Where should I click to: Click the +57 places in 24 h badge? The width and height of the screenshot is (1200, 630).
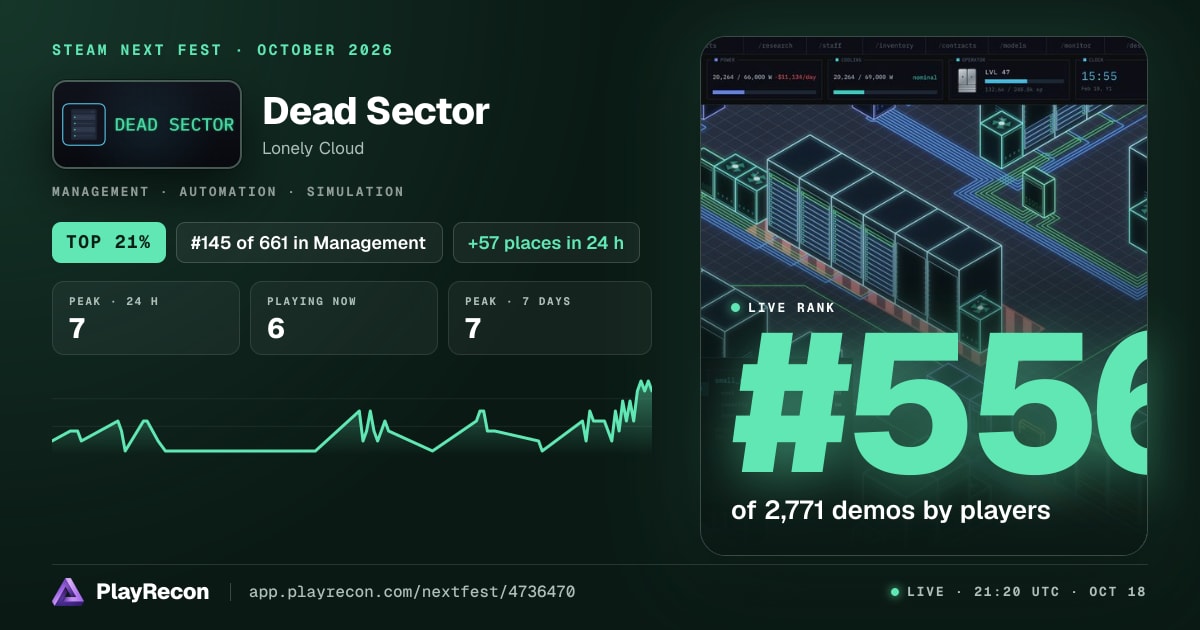coord(546,242)
